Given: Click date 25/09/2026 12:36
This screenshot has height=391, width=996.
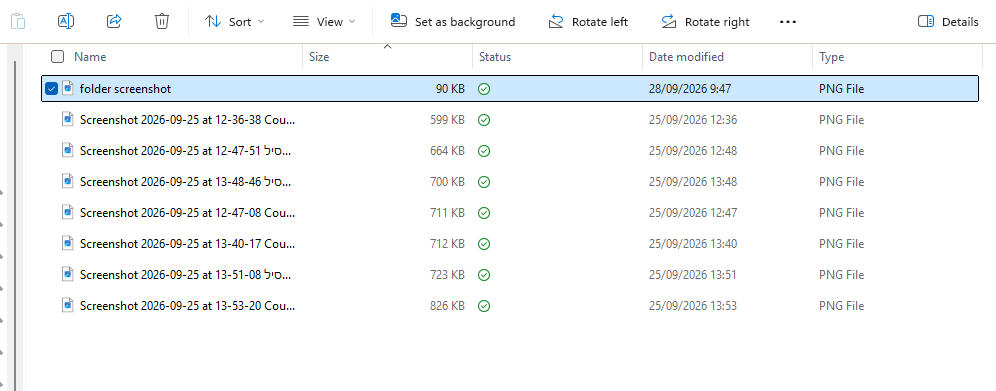Looking at the screenshot, I should (693, 120).
